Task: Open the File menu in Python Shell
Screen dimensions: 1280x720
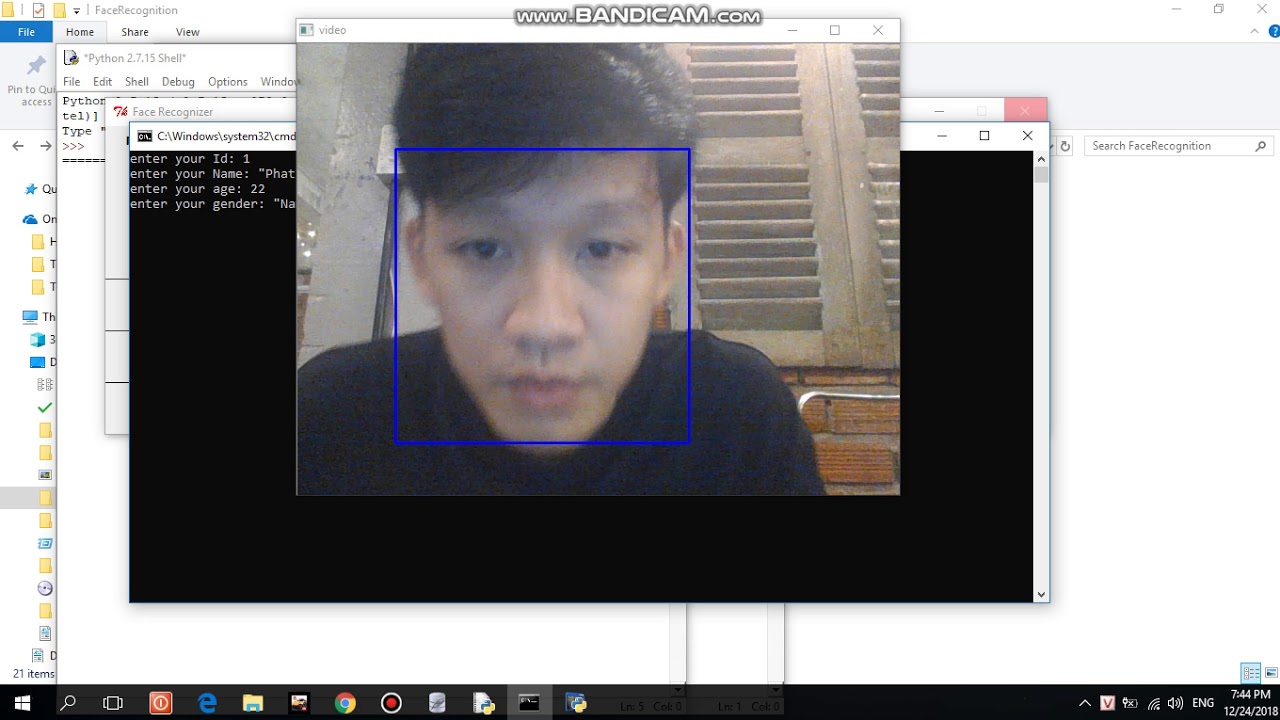Action: (x=72, y=82)
